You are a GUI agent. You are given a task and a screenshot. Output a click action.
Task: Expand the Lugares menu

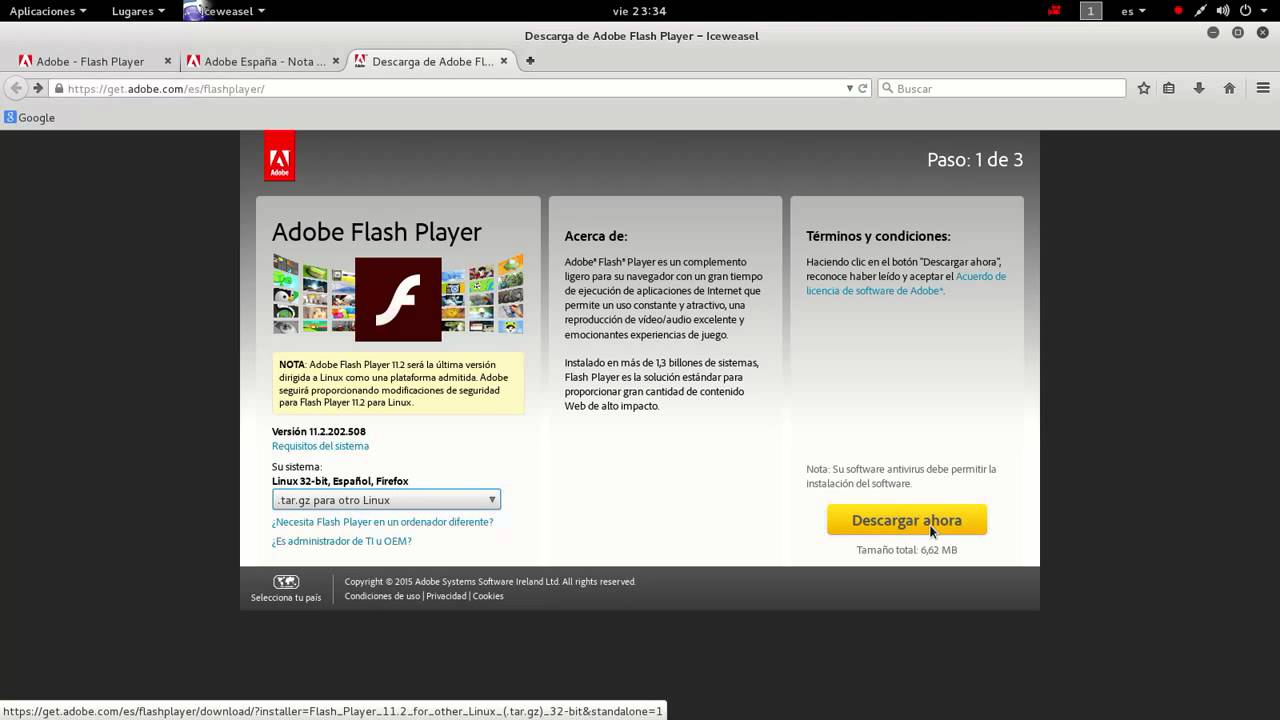pos(138,11)
